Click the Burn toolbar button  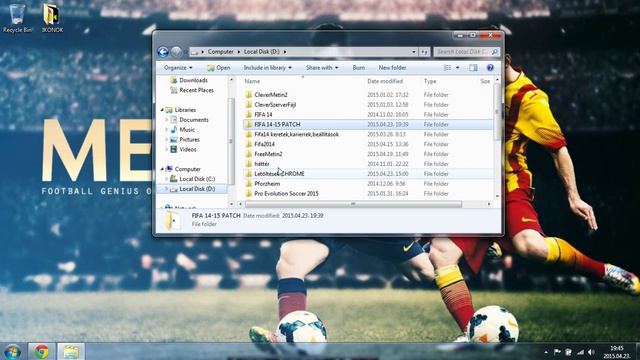coord(358,68)
